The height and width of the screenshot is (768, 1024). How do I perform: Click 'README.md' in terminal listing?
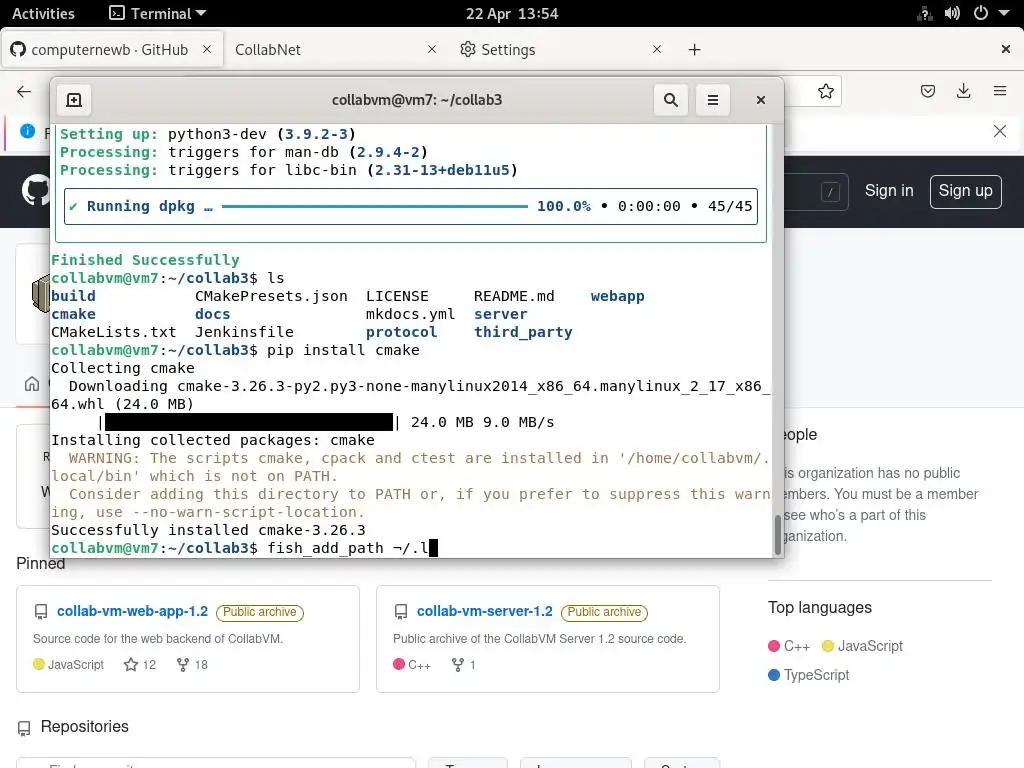(514, 296)
